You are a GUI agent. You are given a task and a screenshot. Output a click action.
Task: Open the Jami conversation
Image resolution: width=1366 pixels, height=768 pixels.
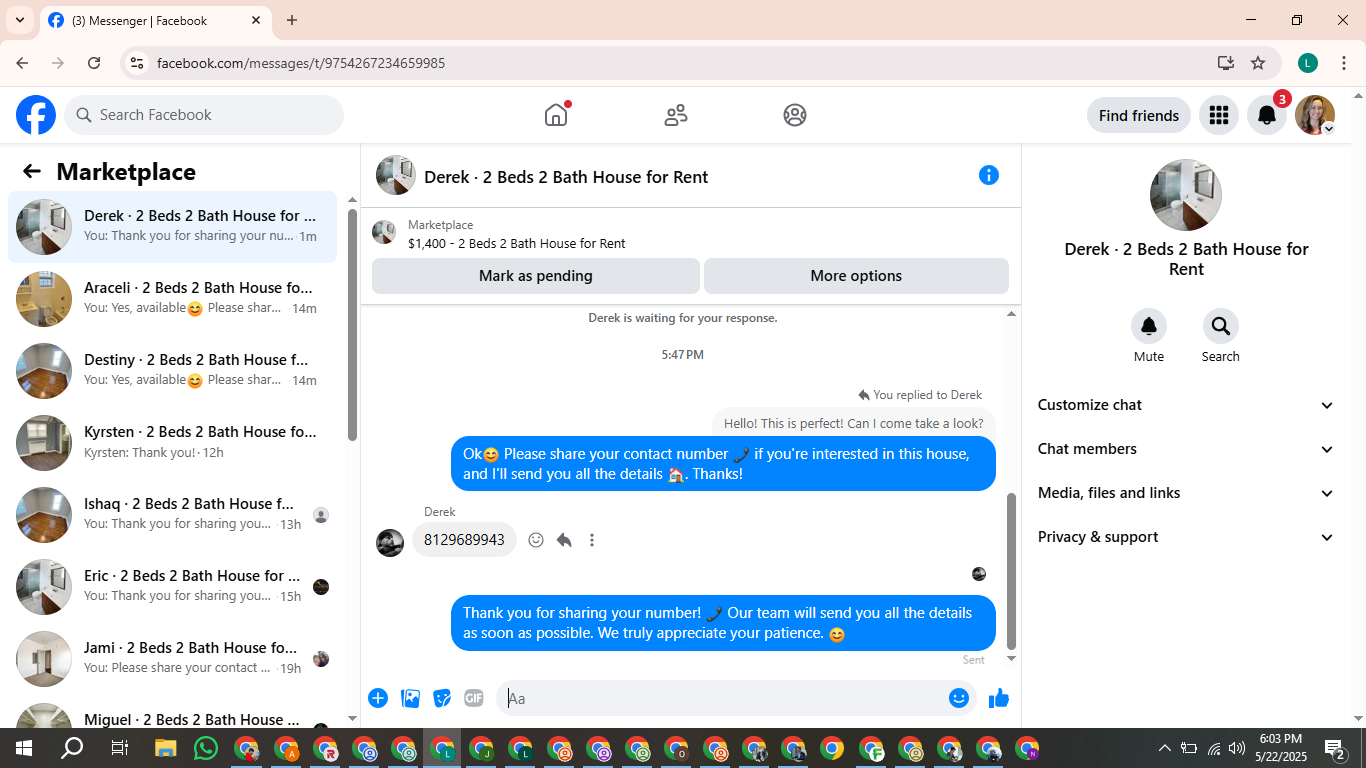point(173,659)
